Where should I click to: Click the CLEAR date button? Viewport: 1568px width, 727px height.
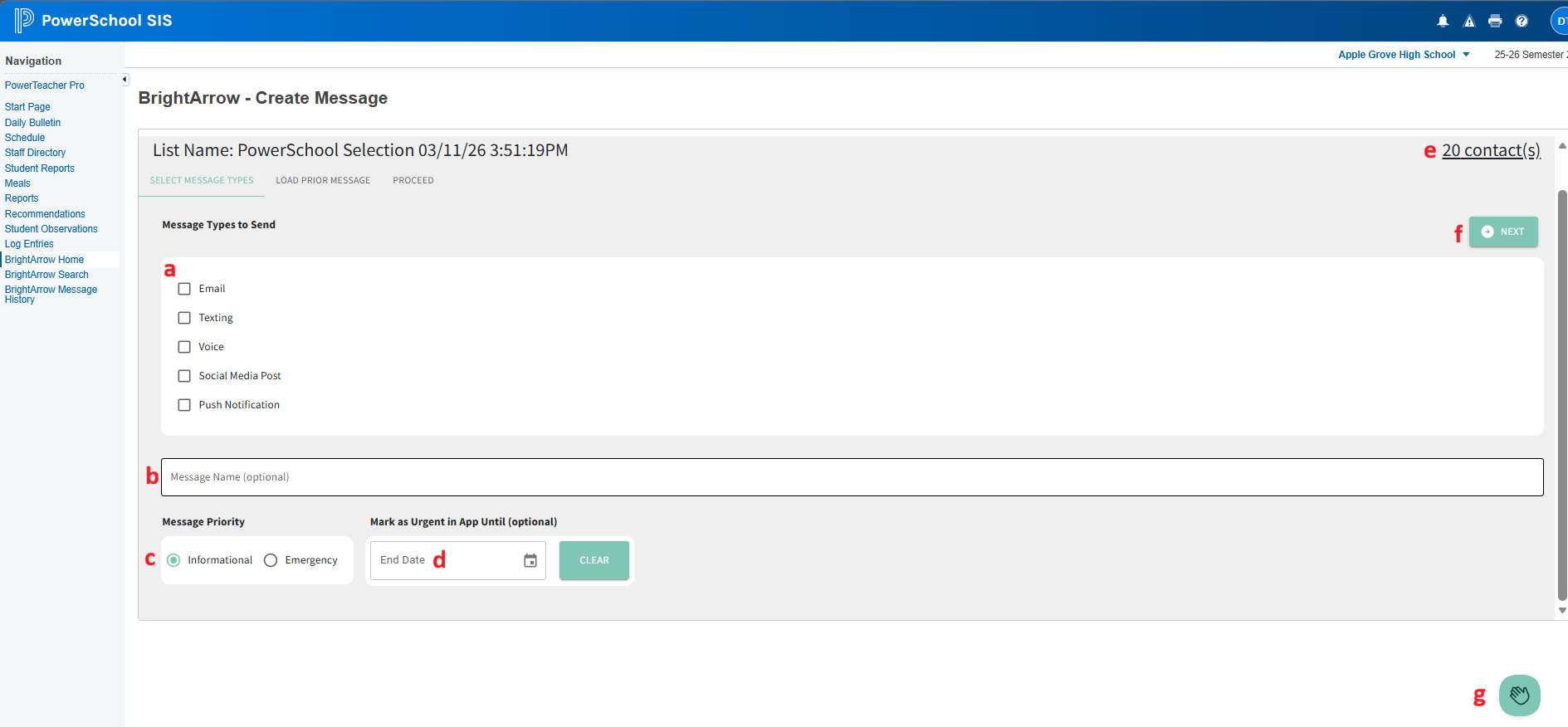[x=594, y=560]
